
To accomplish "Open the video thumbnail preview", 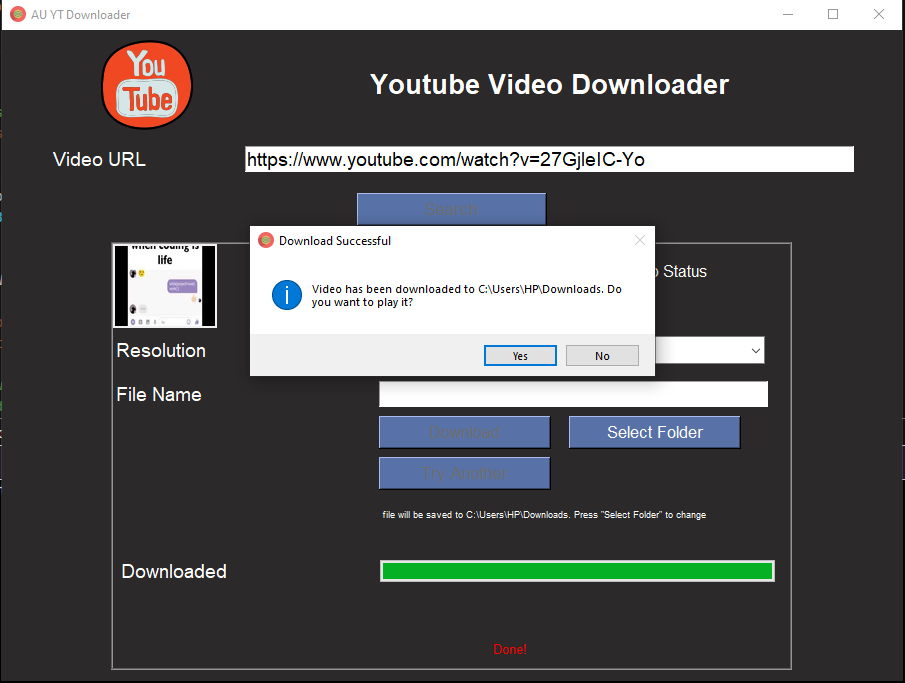I will [x=165, y=286].
